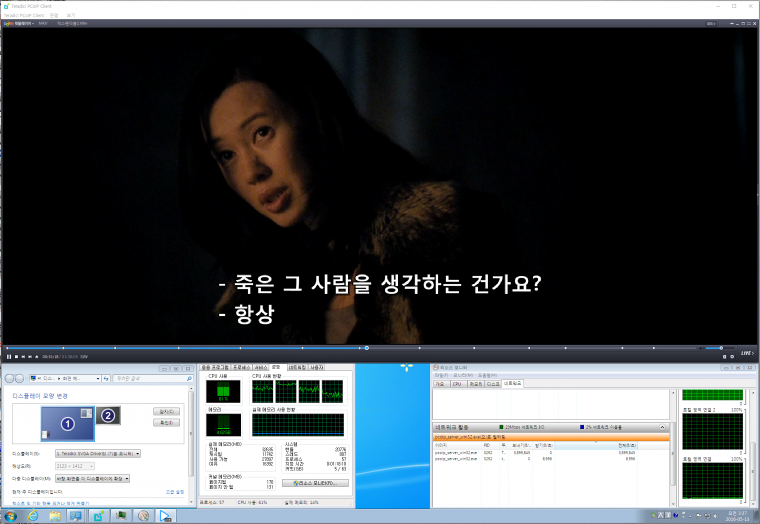Click the video seek bar playhead

pyautogui.click(x=367, y=348)
